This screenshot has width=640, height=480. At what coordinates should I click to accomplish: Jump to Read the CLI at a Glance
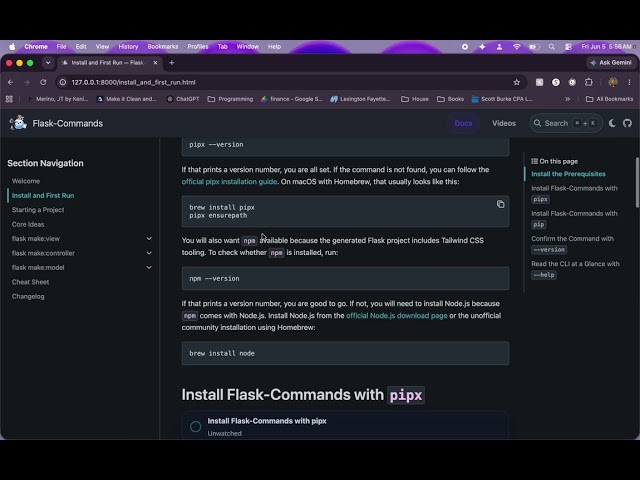[575, 269]
